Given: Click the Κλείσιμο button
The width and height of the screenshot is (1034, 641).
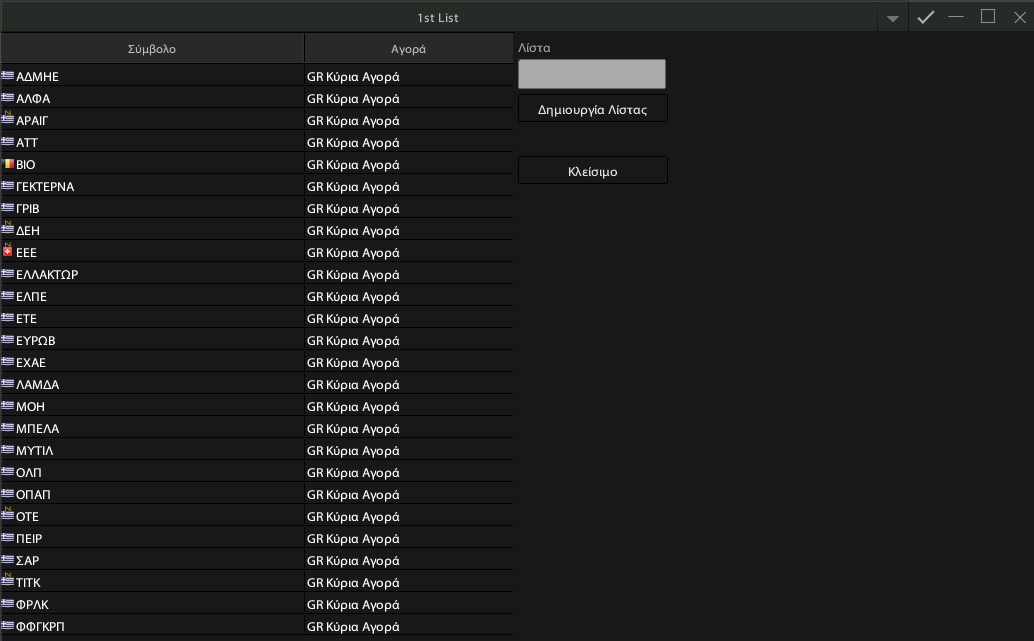Looking at the screenshot, I should pos(593,171).
